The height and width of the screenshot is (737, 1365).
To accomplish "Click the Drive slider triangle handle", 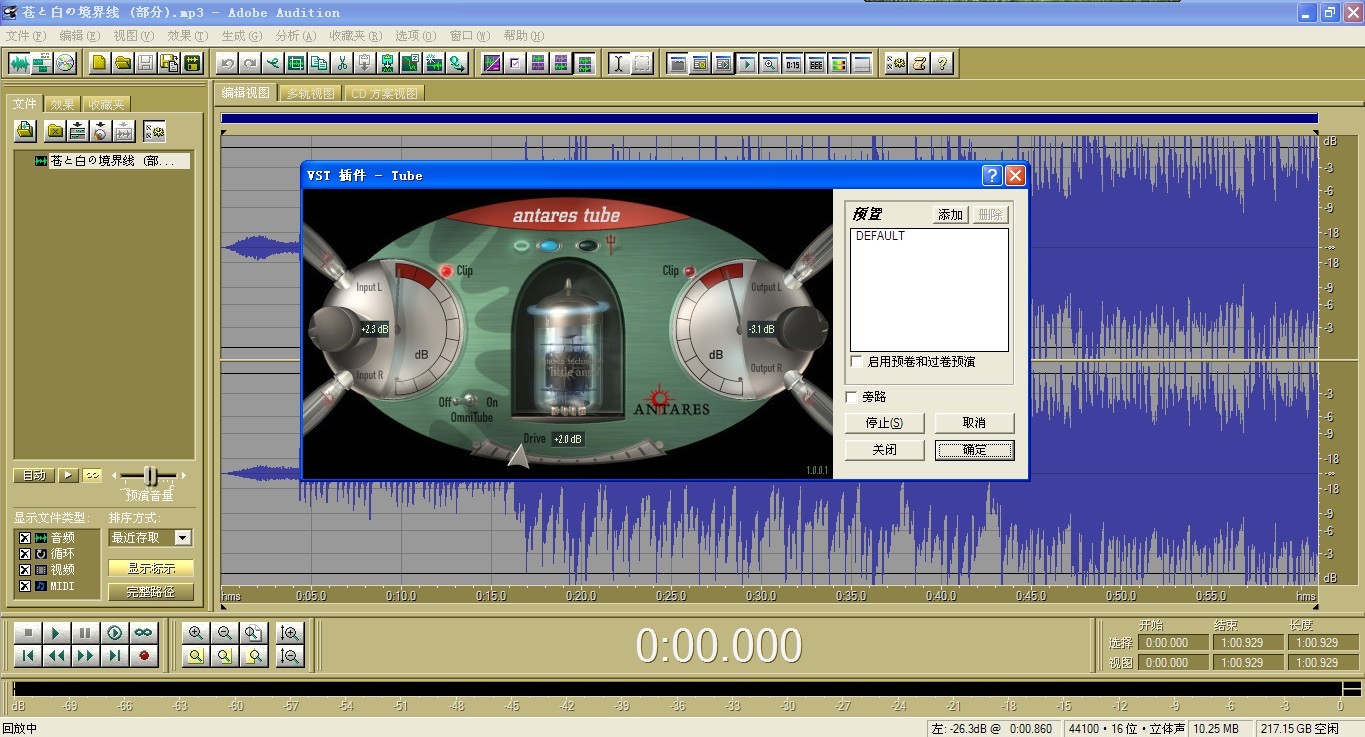I will [x=518, y=456].
